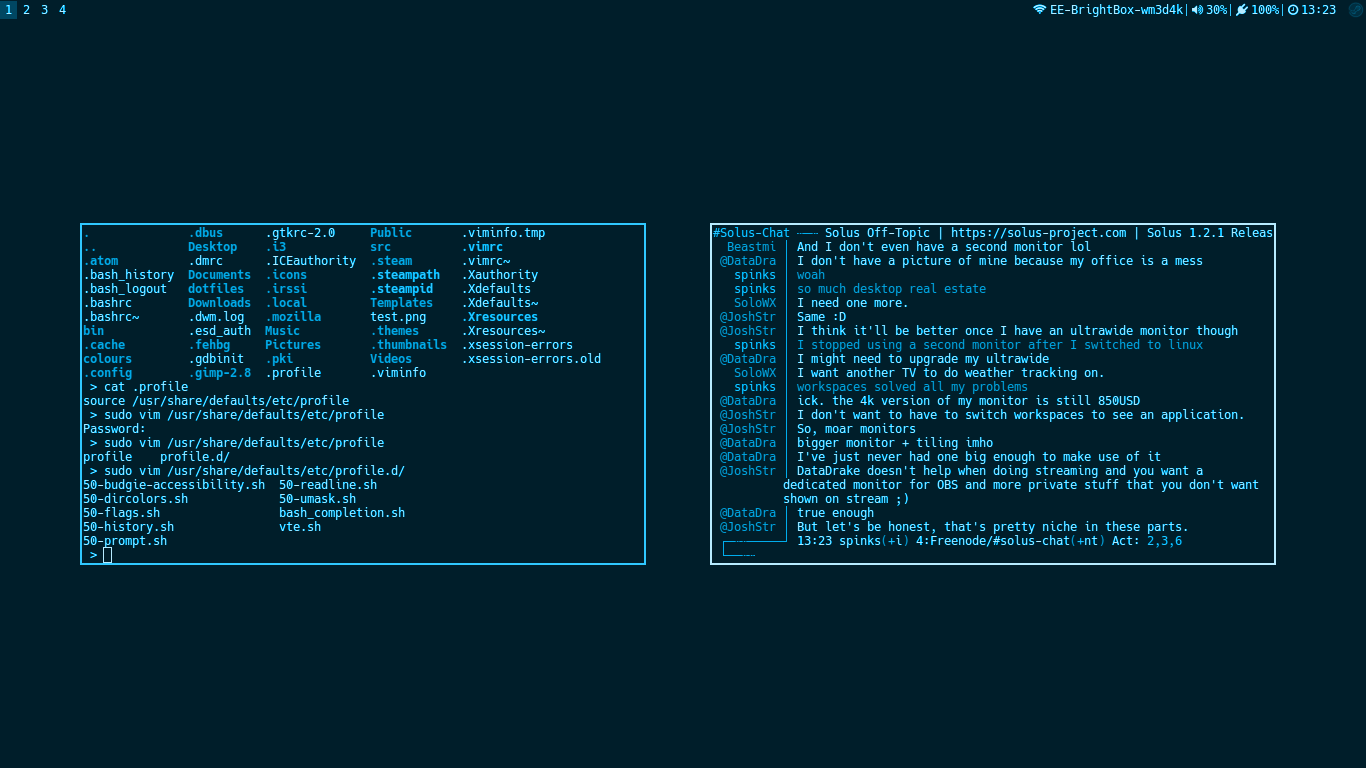The height and width of the screenshot is (768, 1366).
Task: Click the Public directory entry
Action: [x=391, y=233]
